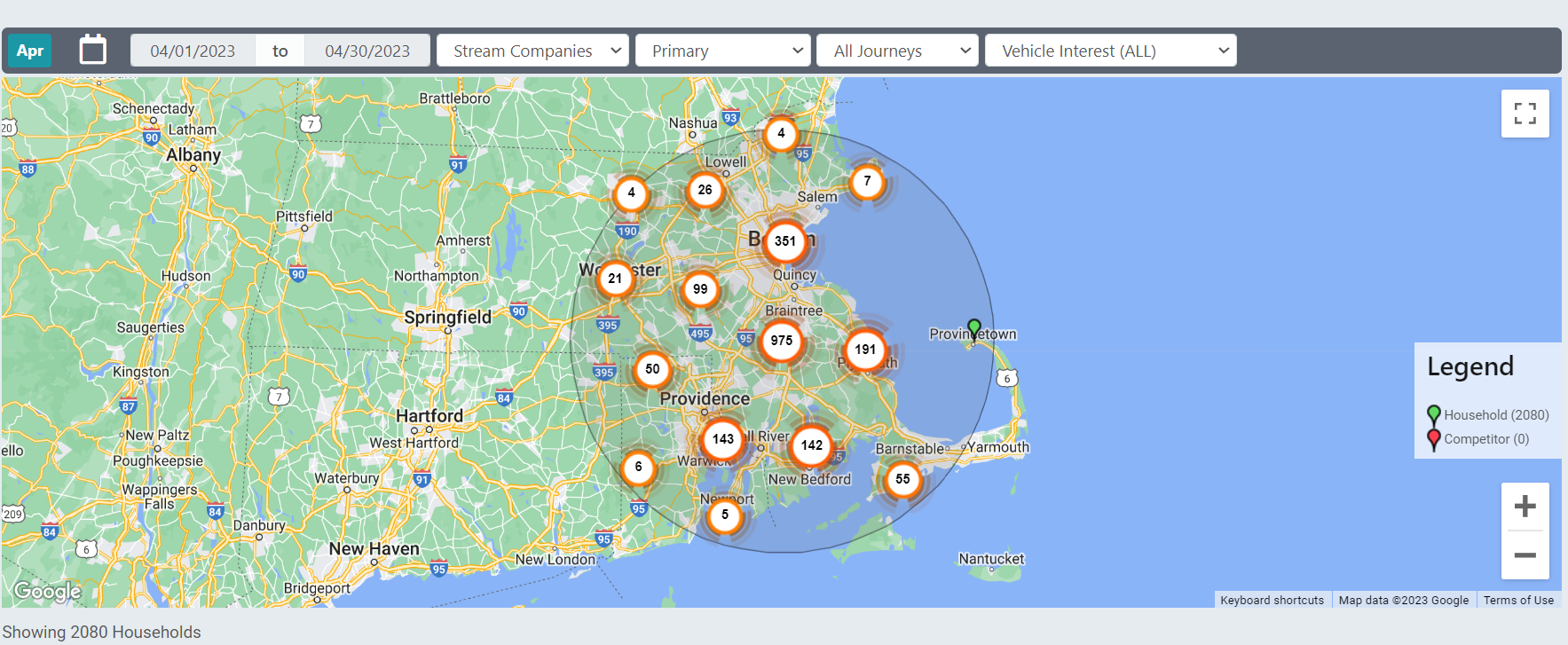Open the calendar date picker icon

pyautogui.click(x=93, y=51)
